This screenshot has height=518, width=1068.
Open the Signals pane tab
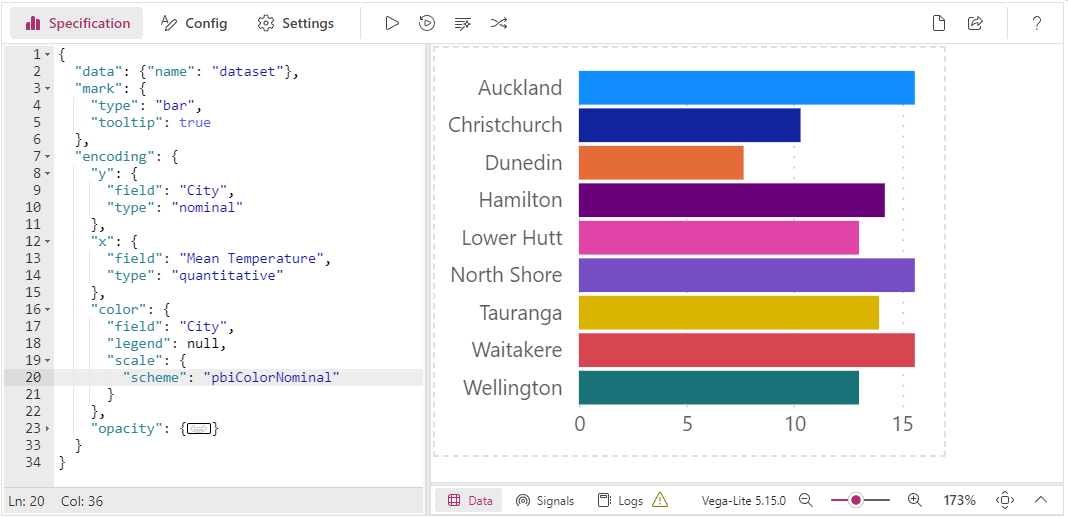(545, 500)
